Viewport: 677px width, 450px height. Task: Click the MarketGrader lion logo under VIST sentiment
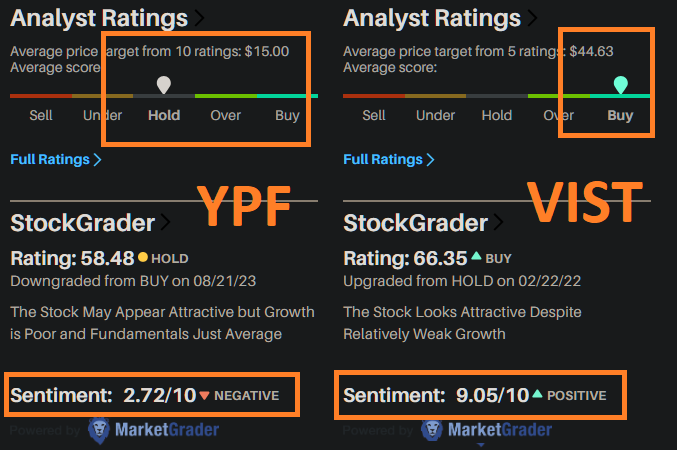point(432,430)
